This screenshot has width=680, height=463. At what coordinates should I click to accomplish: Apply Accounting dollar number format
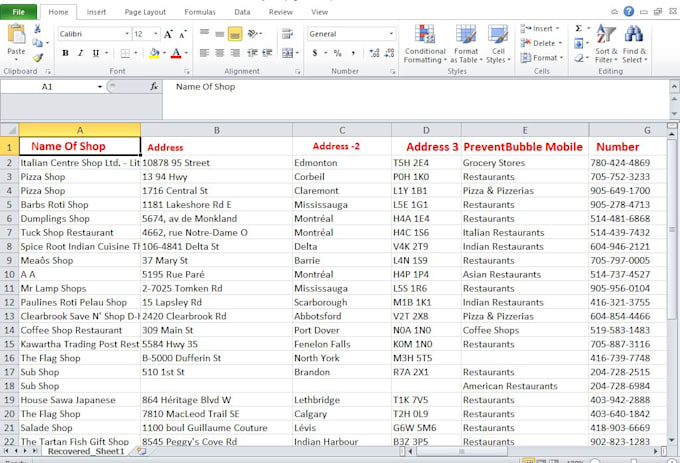point(315,53)
